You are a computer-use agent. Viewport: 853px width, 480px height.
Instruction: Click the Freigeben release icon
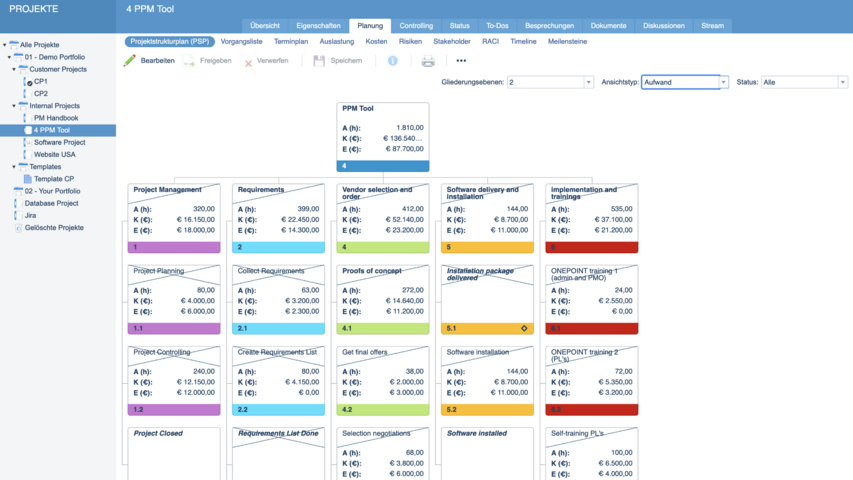tap(189, 62)
